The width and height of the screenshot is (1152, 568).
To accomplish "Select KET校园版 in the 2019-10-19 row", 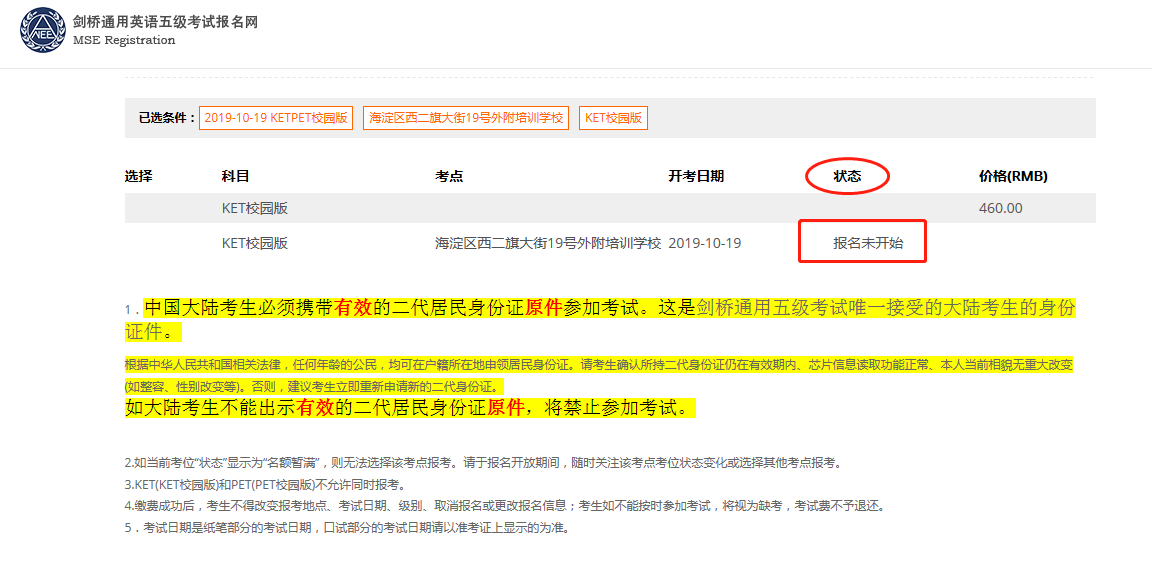I will point(254,243).
